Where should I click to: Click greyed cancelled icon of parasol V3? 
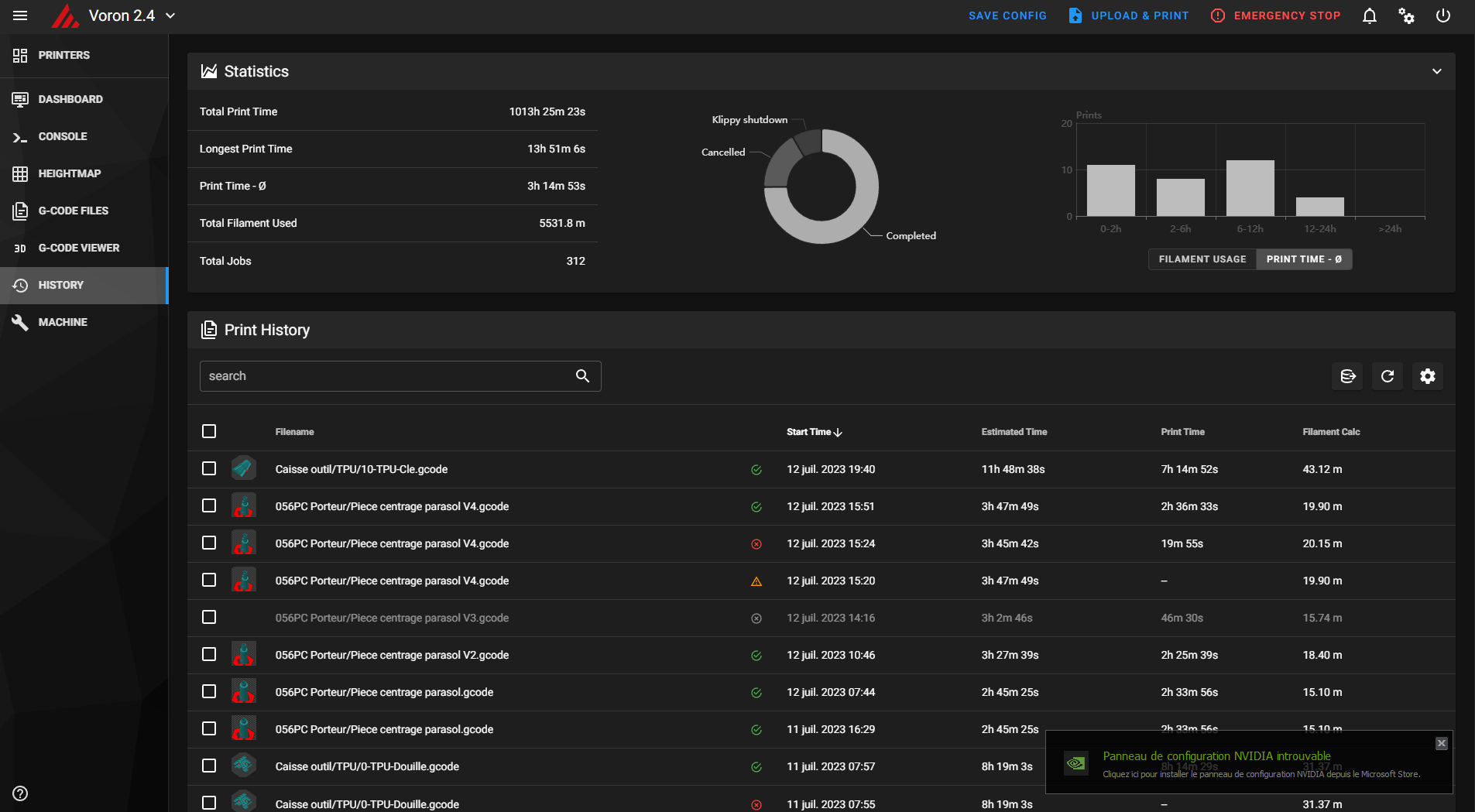pyautogui.click(x=756, y=618)
